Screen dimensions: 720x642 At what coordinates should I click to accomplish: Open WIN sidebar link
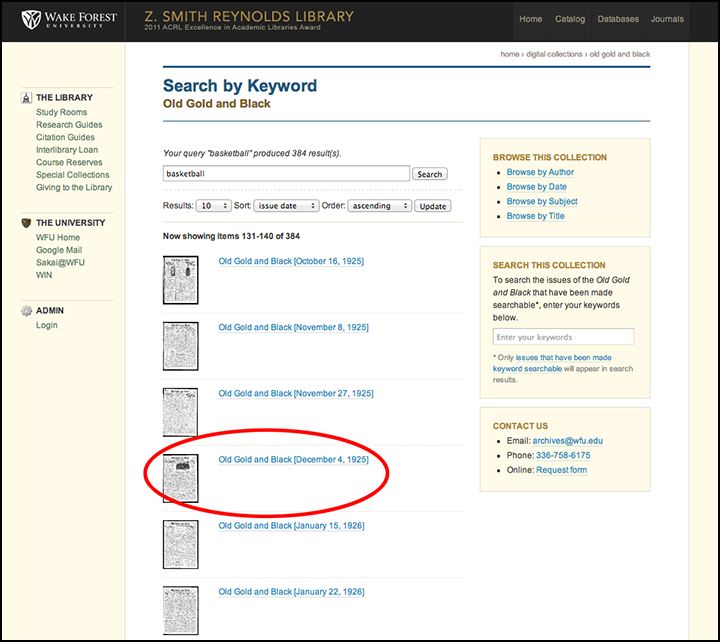click(x=44, y=275)
